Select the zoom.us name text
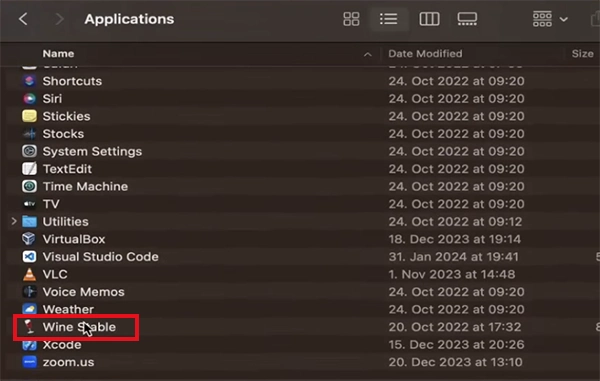Screen dimensions: 600x381 coord(68,362)
